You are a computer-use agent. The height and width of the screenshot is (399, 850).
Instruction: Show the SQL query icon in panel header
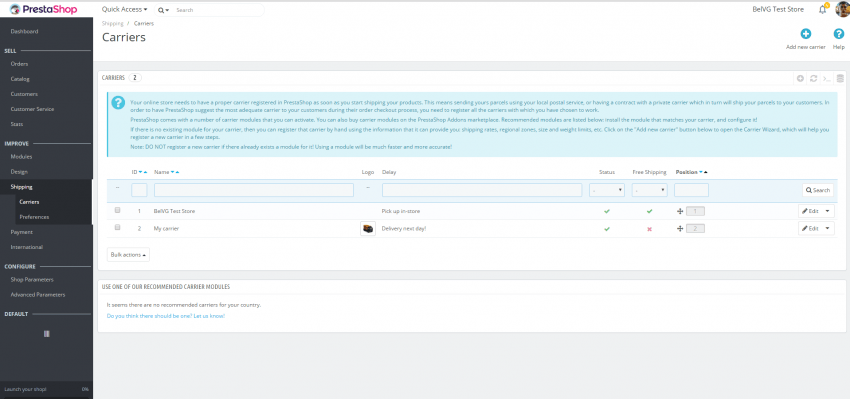coord(827,79)
